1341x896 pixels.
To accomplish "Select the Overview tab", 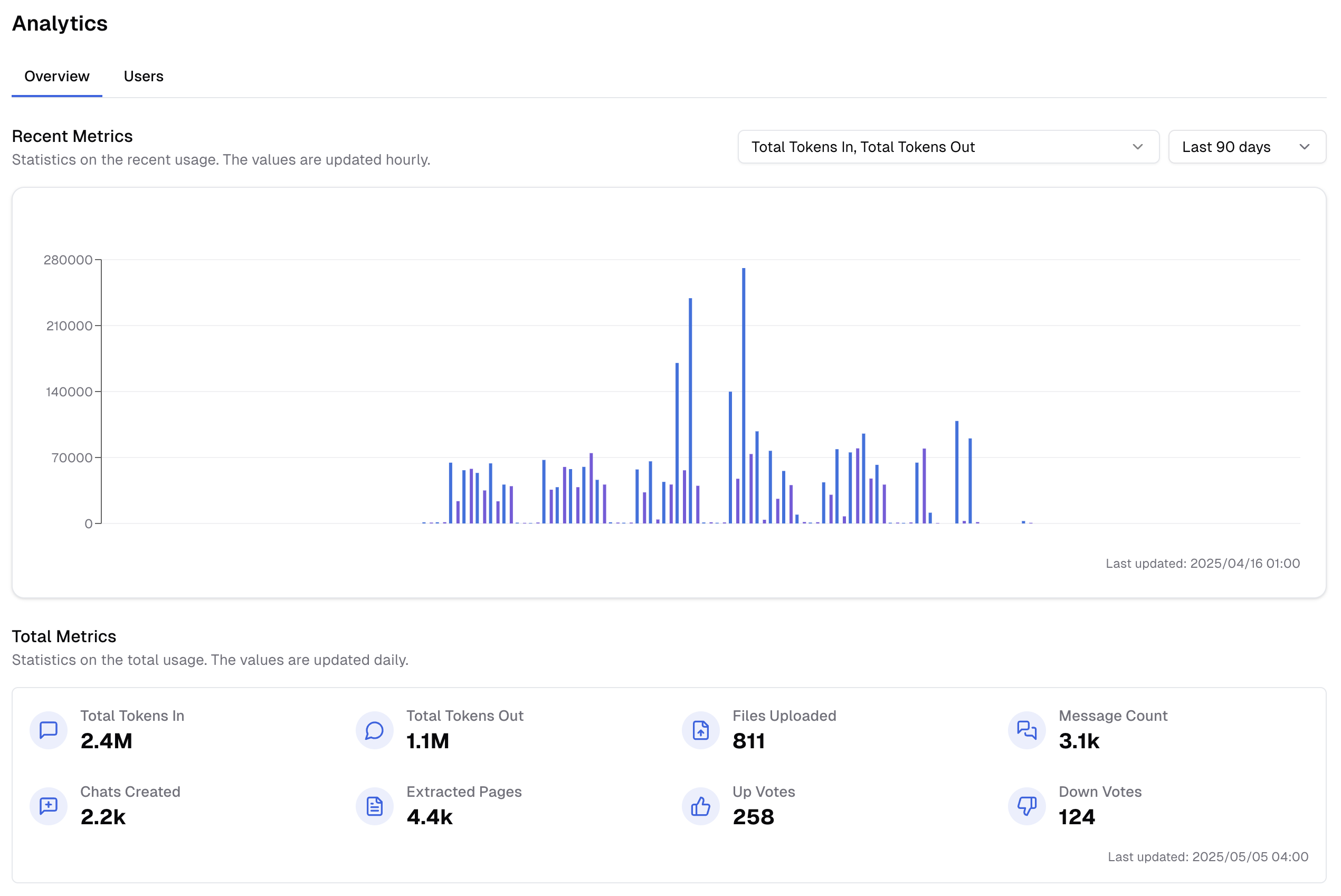I will (56, 76).
